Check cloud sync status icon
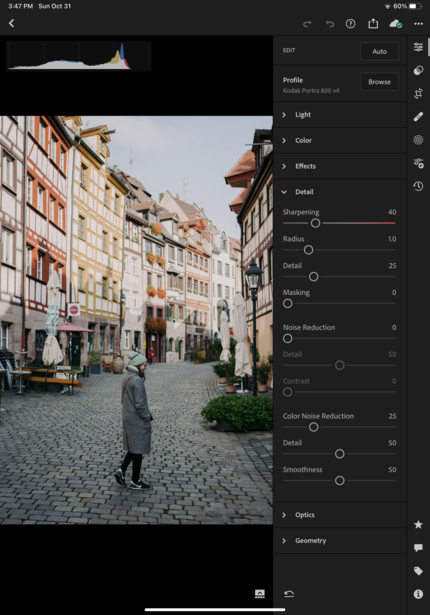430x615 pixels. 395,24
